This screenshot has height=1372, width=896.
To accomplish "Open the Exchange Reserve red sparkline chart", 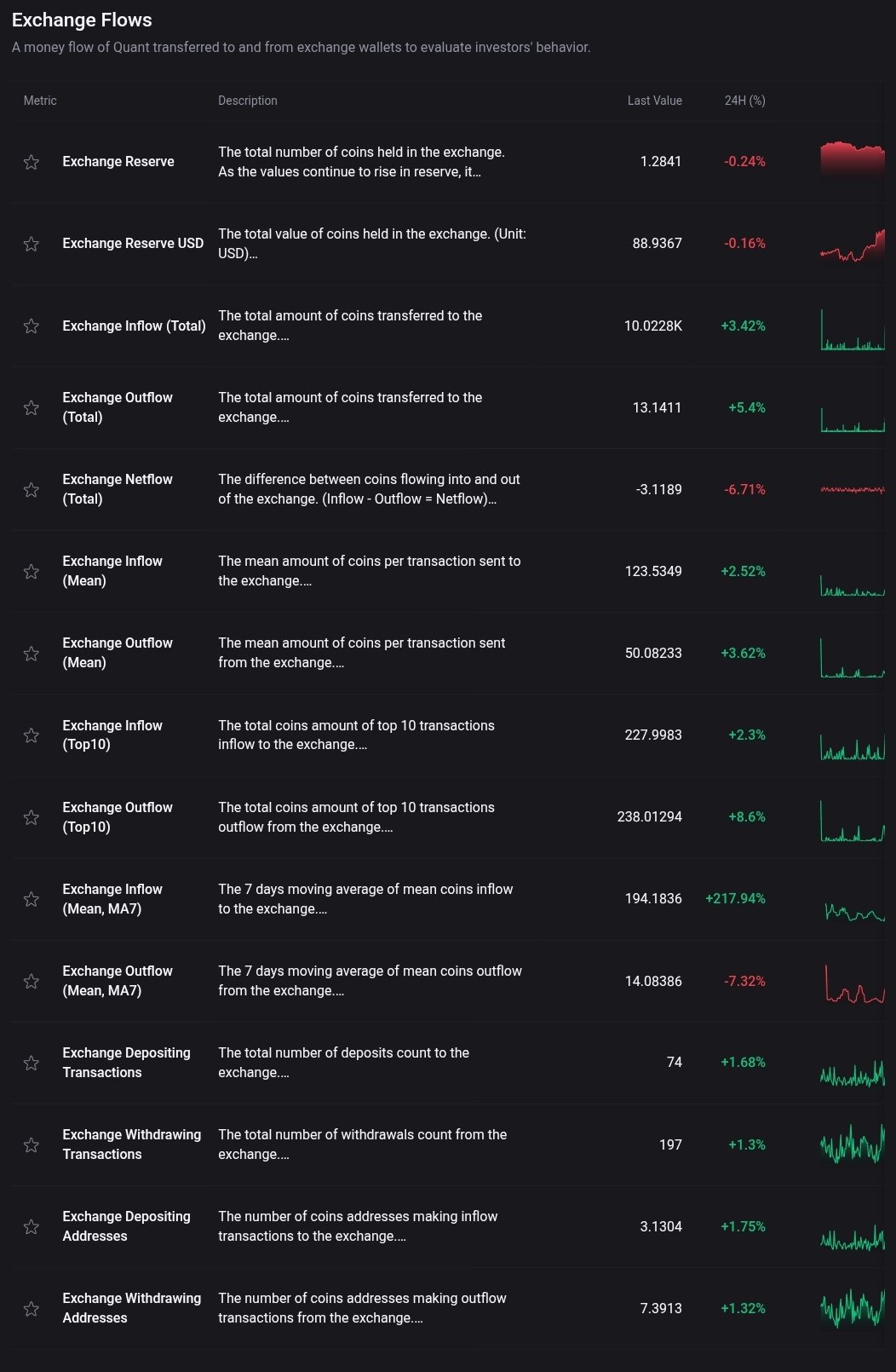I will tap(852, 160).
